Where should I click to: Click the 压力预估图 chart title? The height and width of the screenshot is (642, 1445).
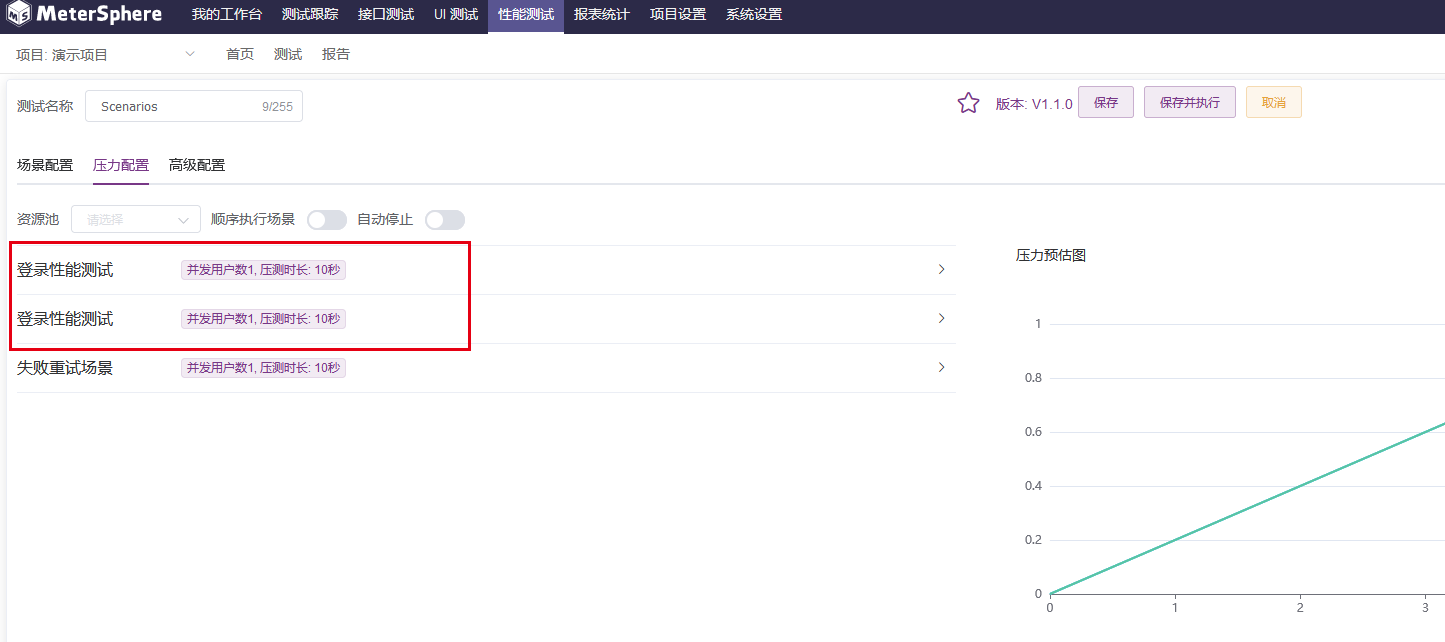1051,255
